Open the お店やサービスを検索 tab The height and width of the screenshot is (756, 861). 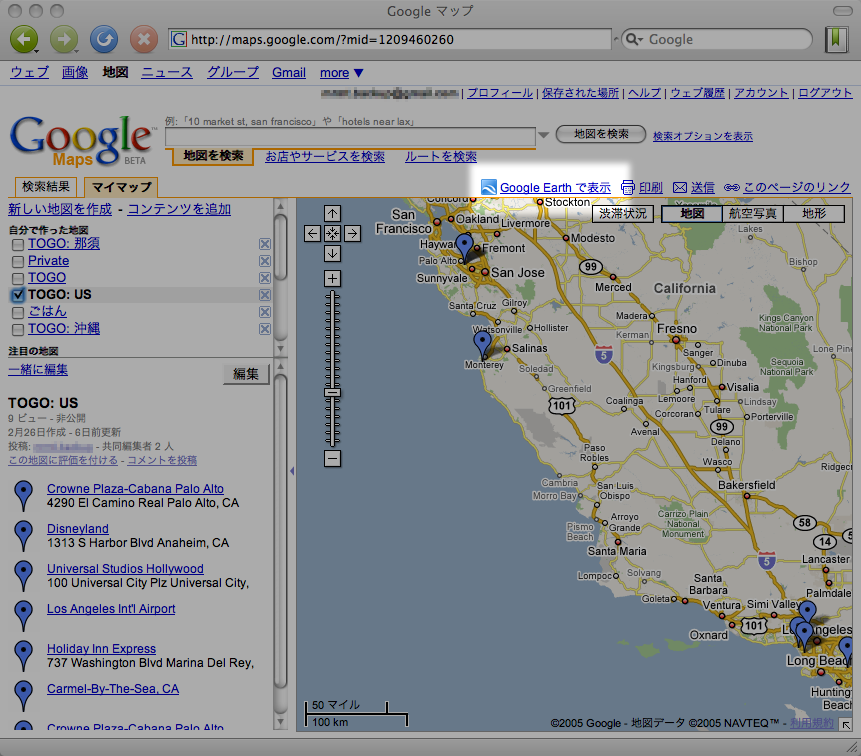(325, 156)
